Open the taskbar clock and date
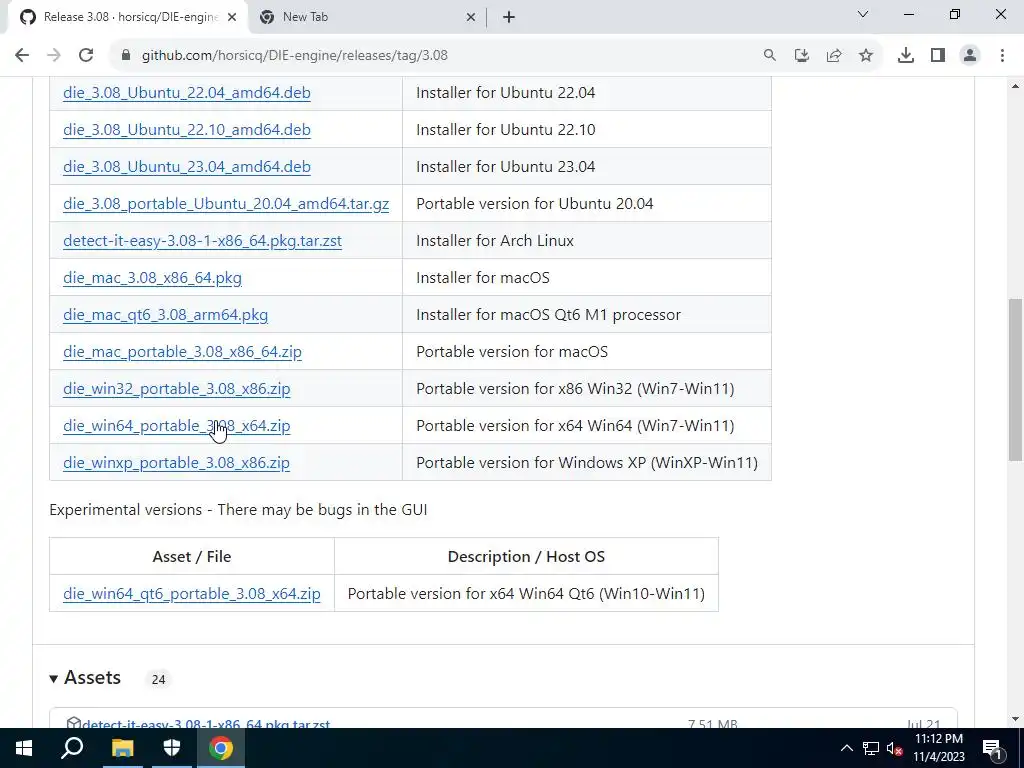The height and width of the screenshot is (768, 1024). [938, 748]
